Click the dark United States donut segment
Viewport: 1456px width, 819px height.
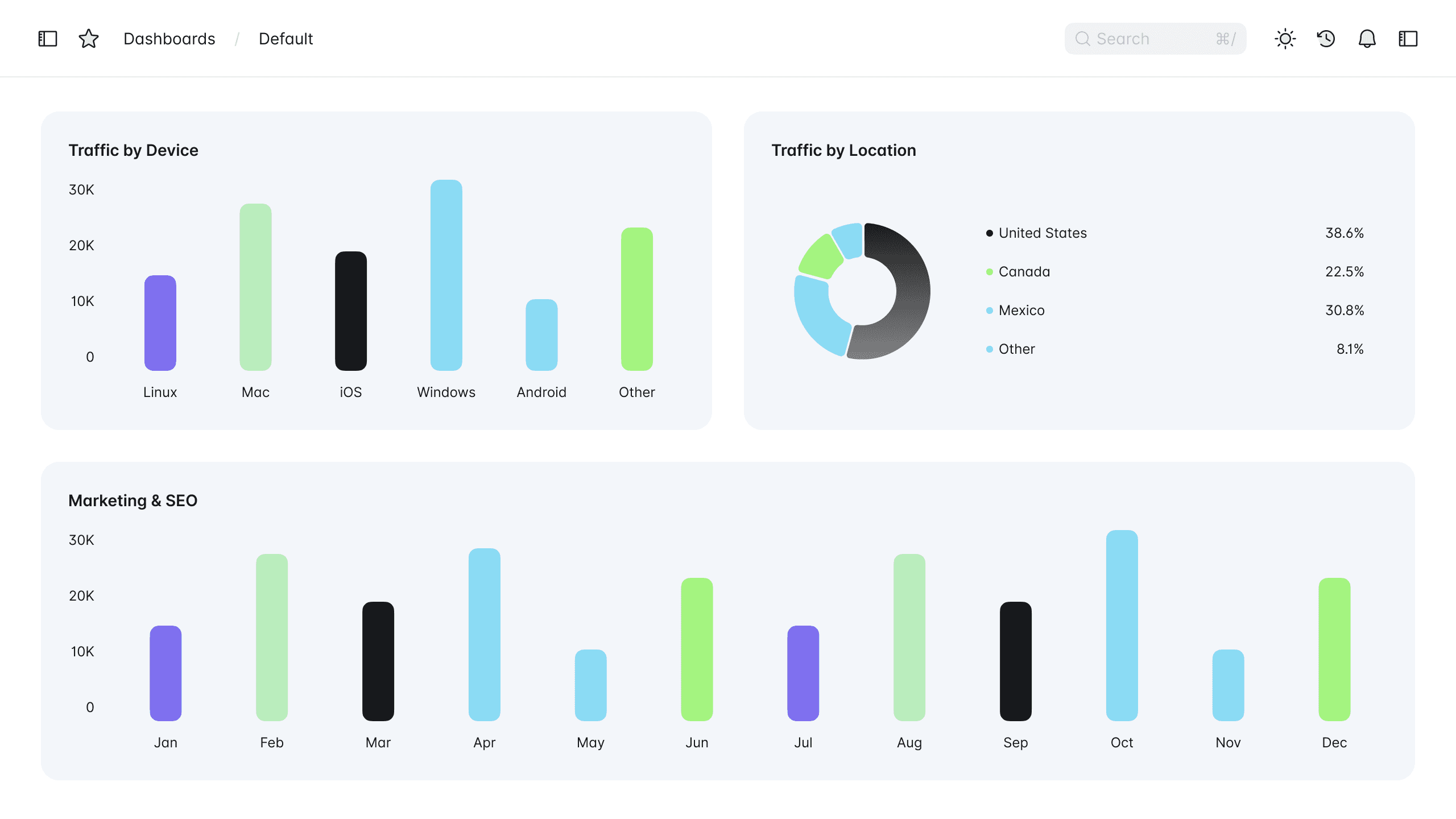pyautogui.click(x=912, y=290)
